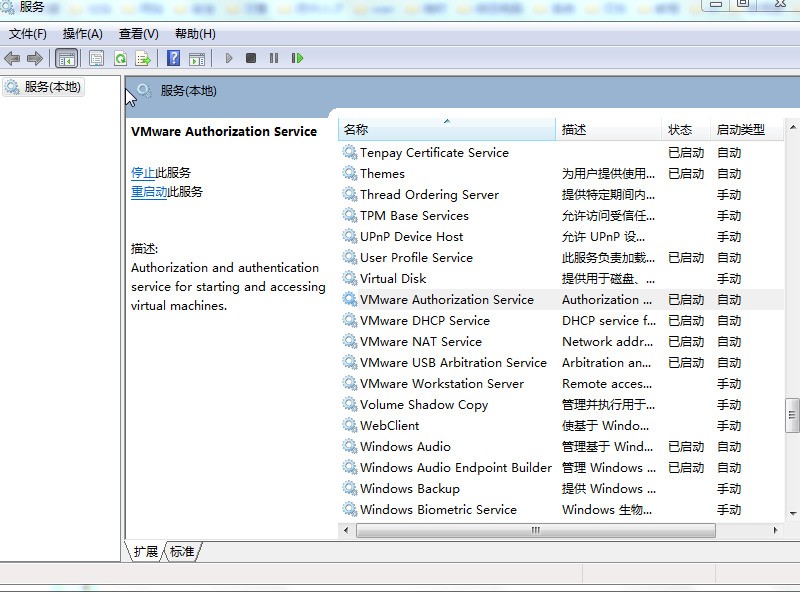This screenshot has height=592, width=800.
Task: Select Windows Audio Endpoint Builder row
Action: click(561, 467)
